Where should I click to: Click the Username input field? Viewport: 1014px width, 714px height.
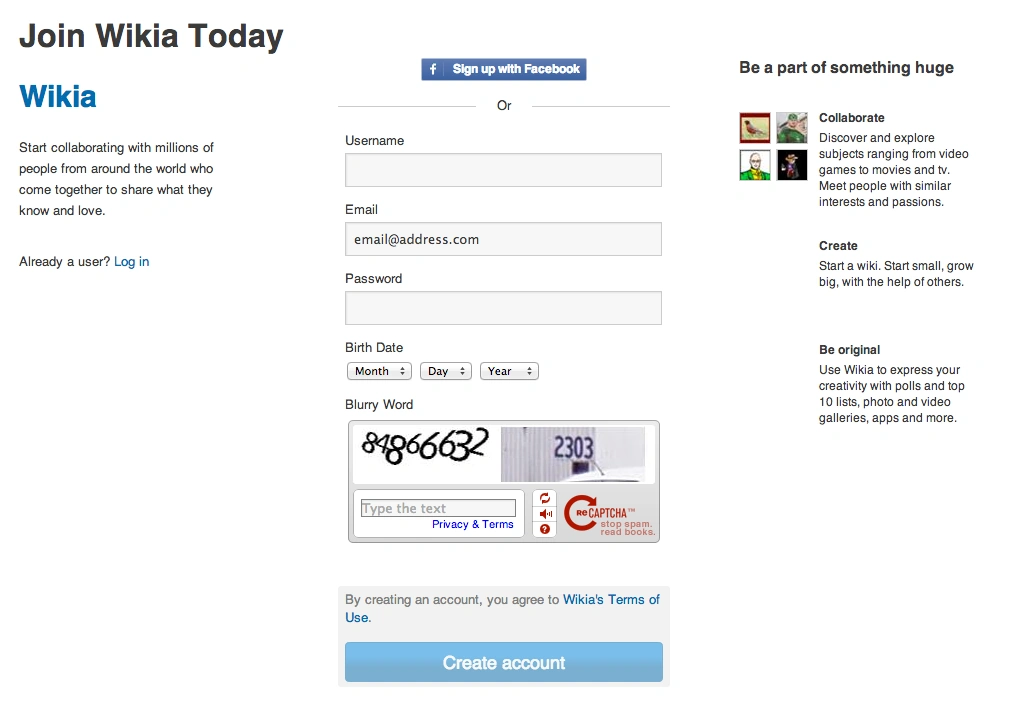click(x=503, y=170)
